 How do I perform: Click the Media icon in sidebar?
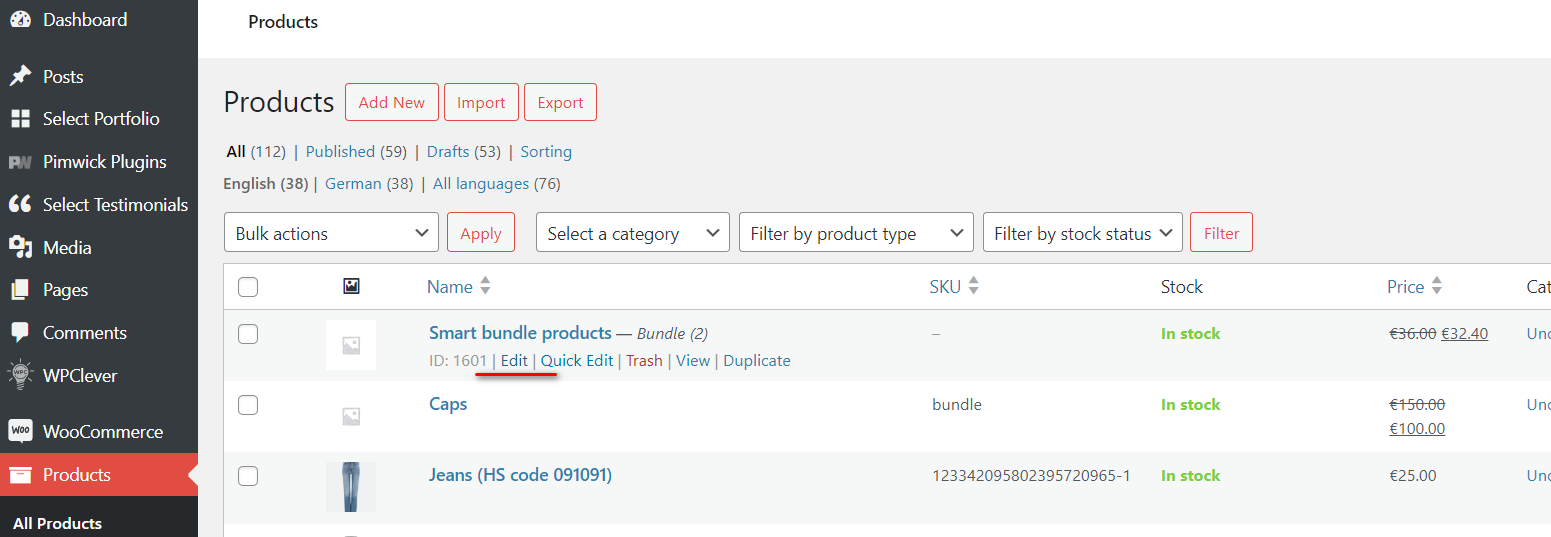[x=20, y=248]
